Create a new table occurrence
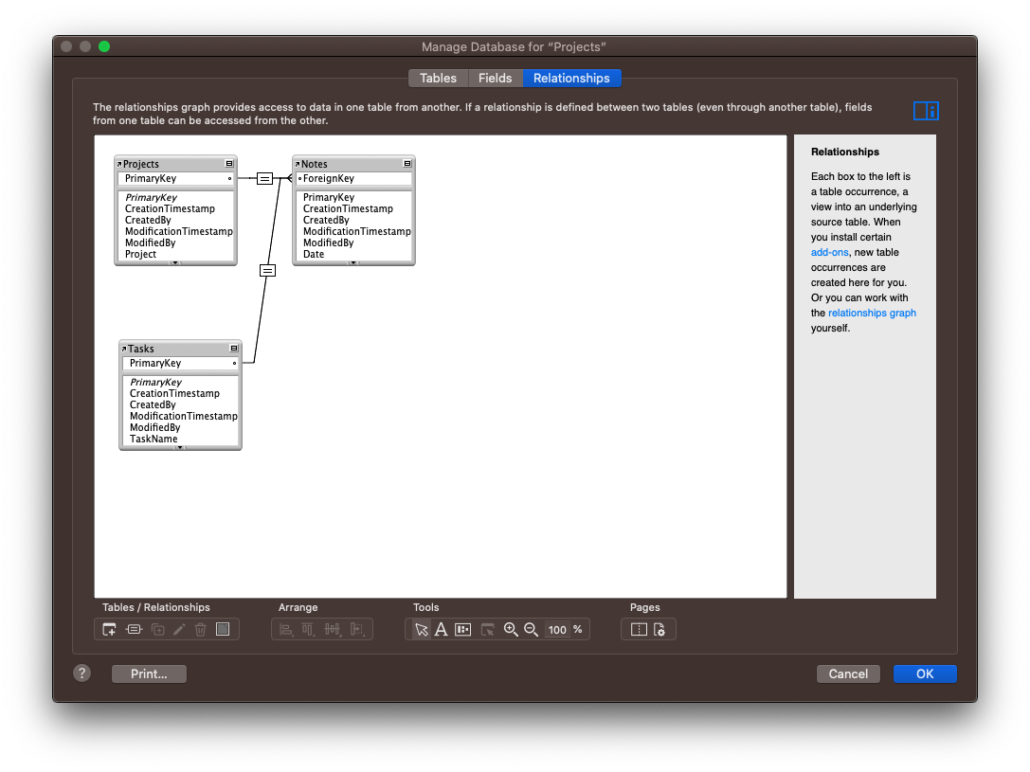The image size is (1030, 772). (x=109, y=629)
